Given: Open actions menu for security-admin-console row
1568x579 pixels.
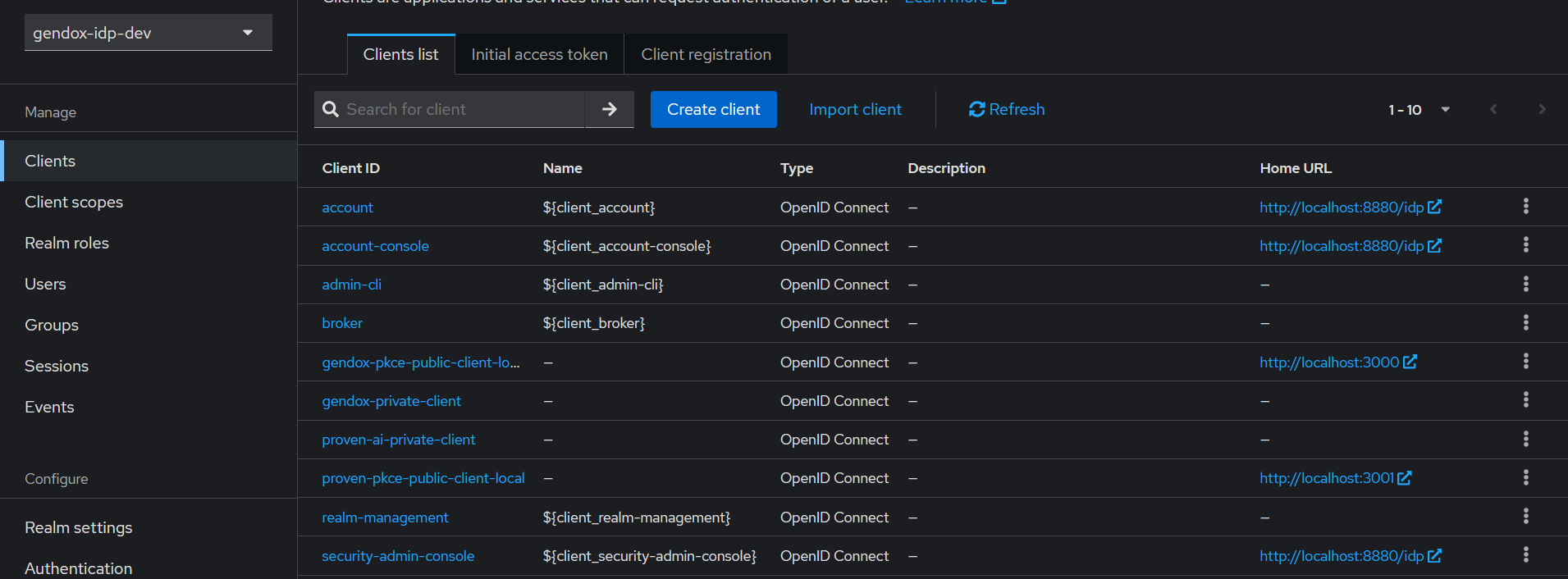Looking at the screenshot, I should [1525, 555].
